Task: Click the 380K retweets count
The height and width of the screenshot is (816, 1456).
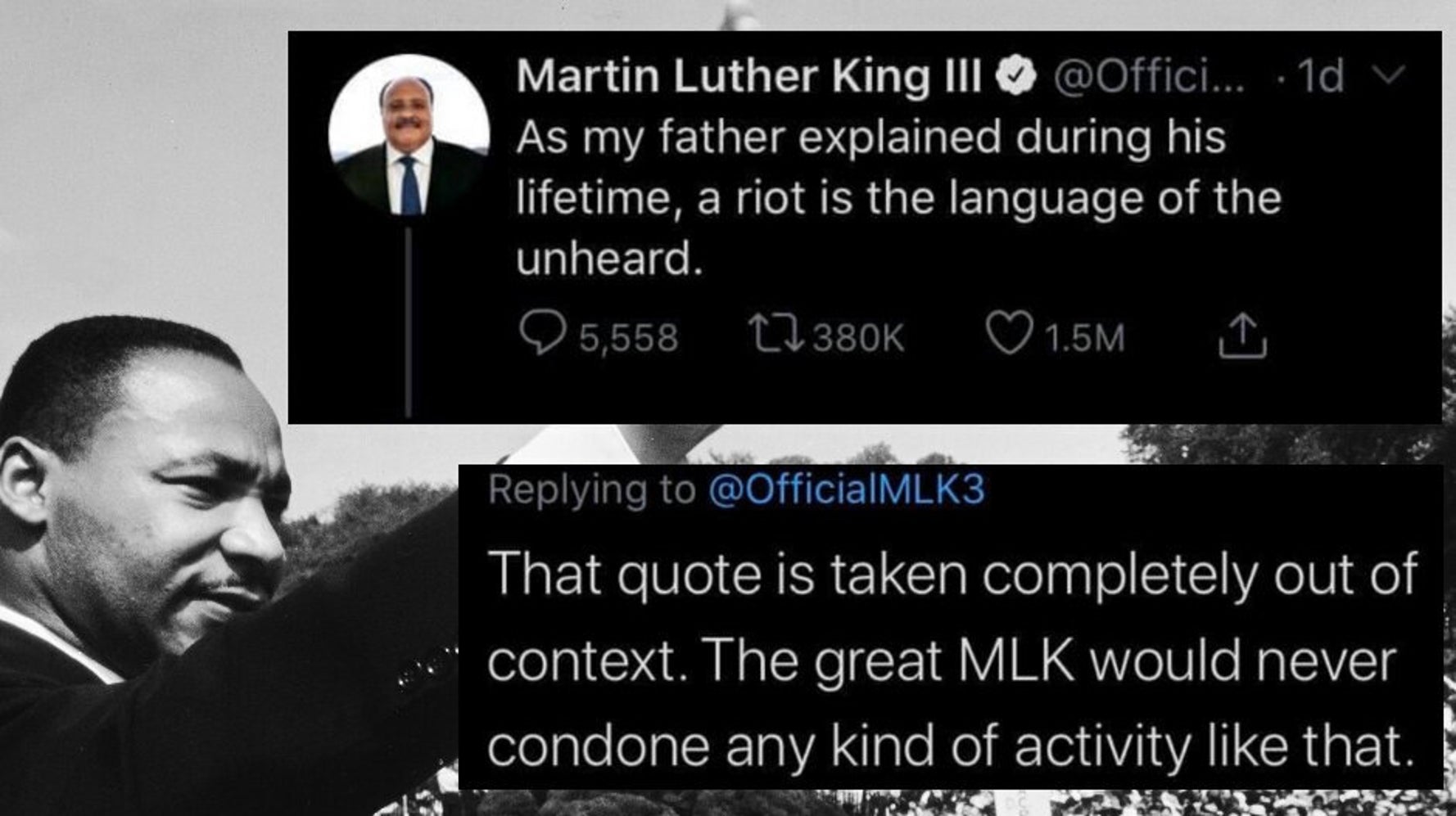Action: point(858,338)
